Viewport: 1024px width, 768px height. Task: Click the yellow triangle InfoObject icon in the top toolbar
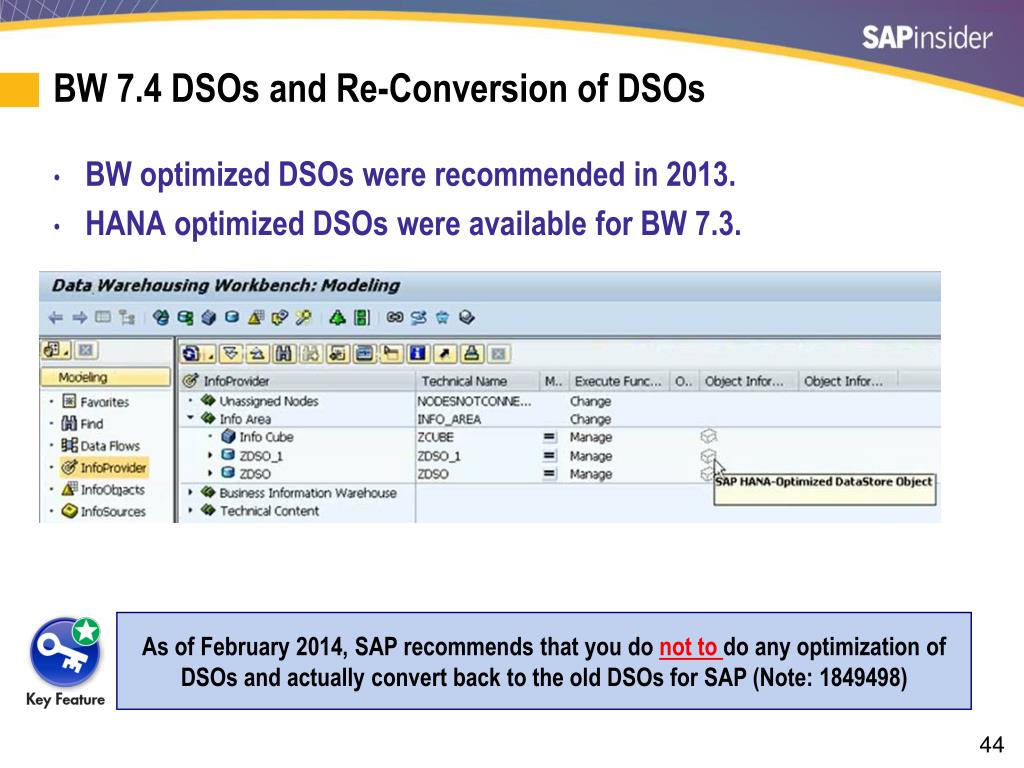click(255, 318)
